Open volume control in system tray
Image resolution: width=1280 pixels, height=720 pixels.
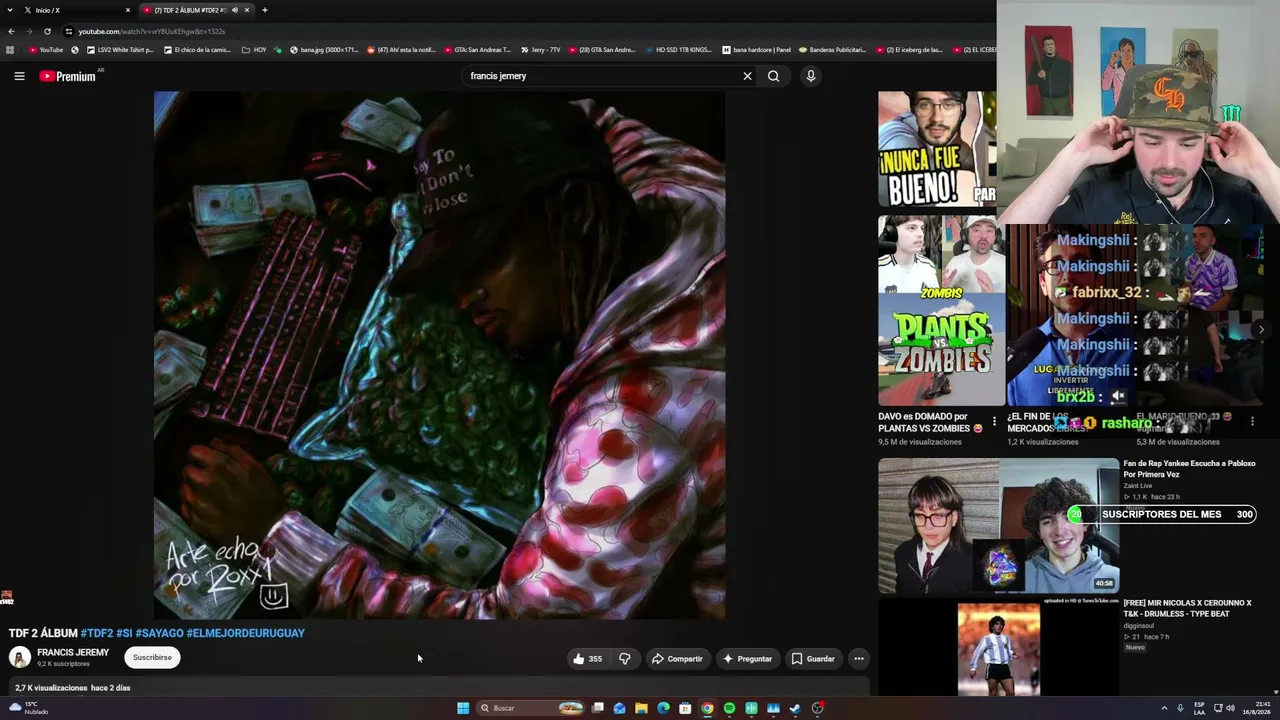1230,708
